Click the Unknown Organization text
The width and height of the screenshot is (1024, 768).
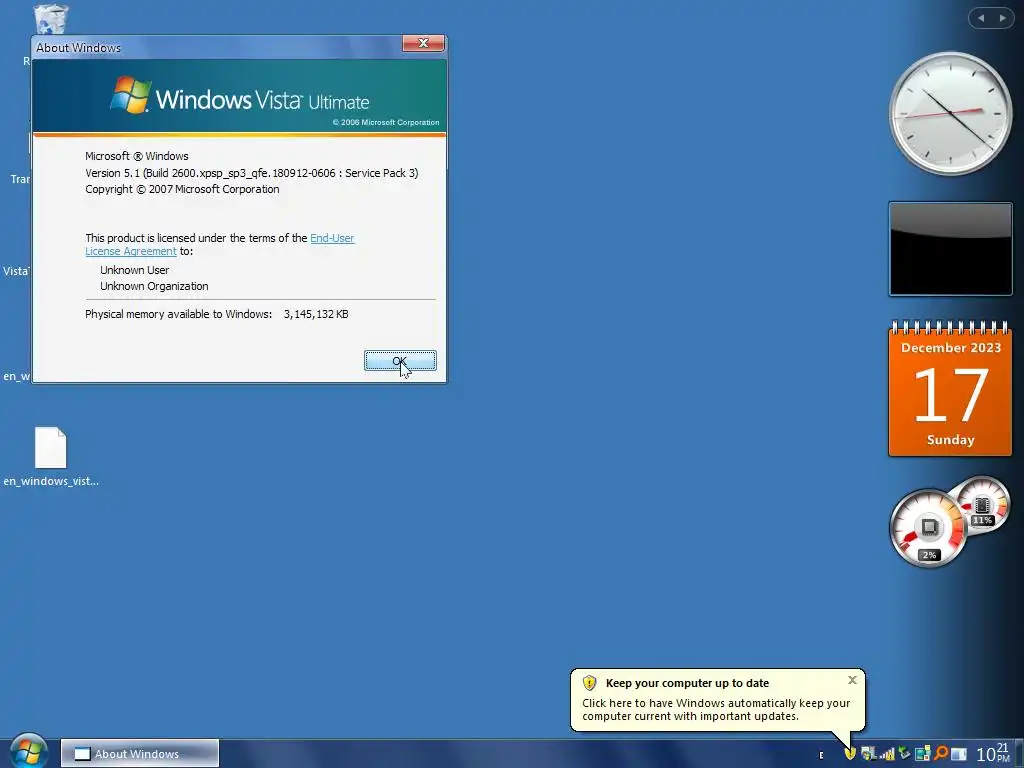tap(154, 286)
